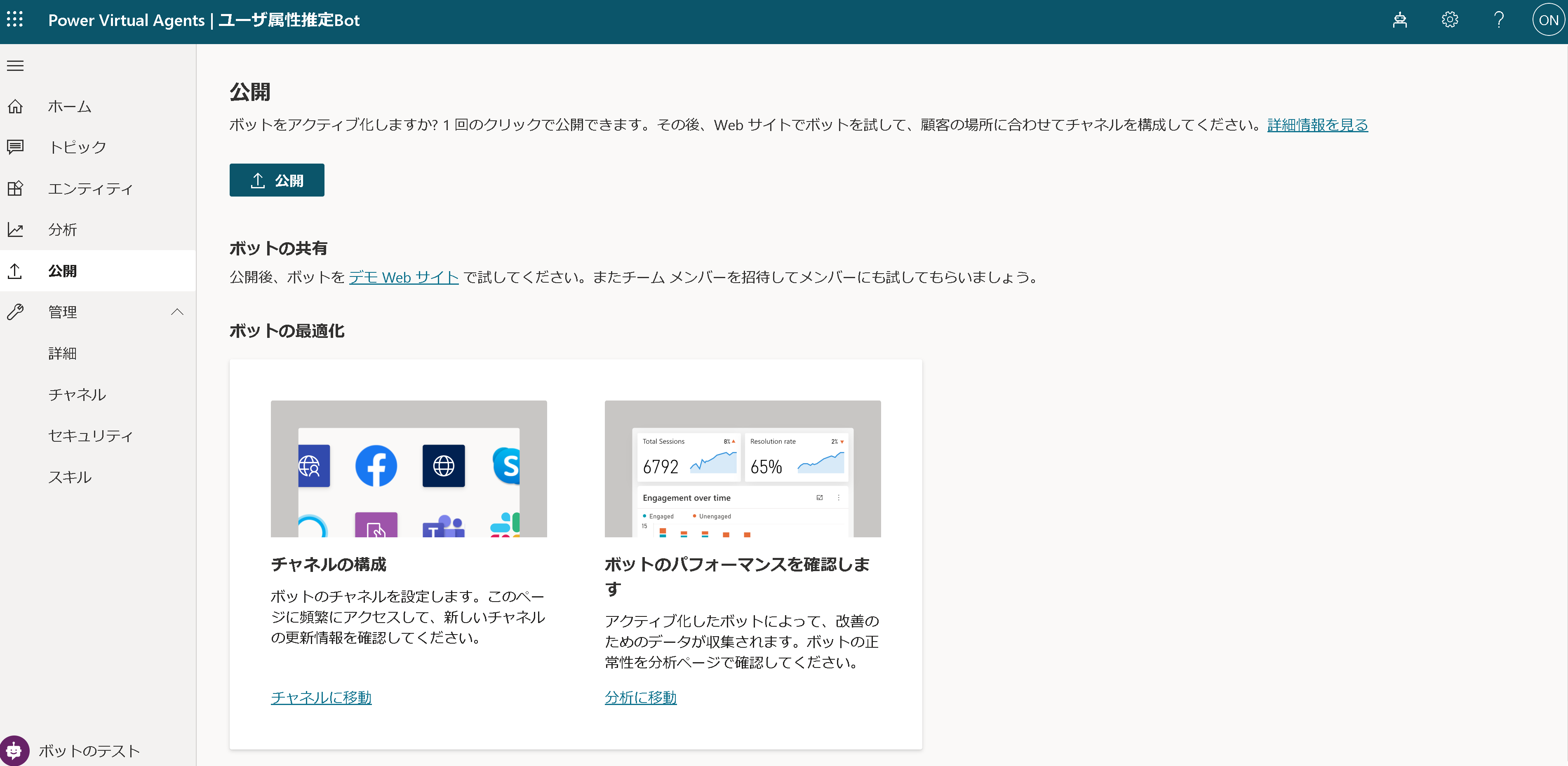This screenshot has width=1568, height=766.
Task: Select the スキル submenu item
Action: 70,477
